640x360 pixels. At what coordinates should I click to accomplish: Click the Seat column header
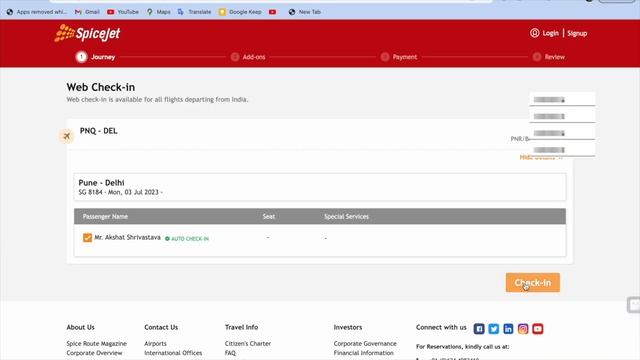(x=269, y=216)
